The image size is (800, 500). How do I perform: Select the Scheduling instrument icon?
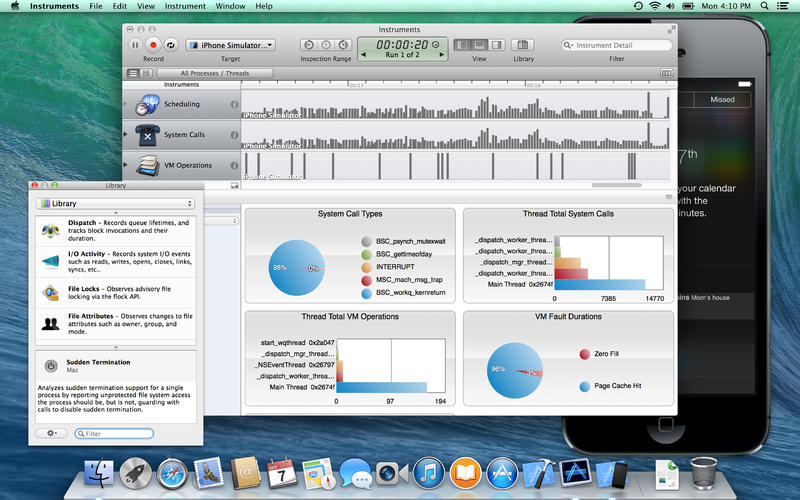pyautogui.click(x=148, y=104)
